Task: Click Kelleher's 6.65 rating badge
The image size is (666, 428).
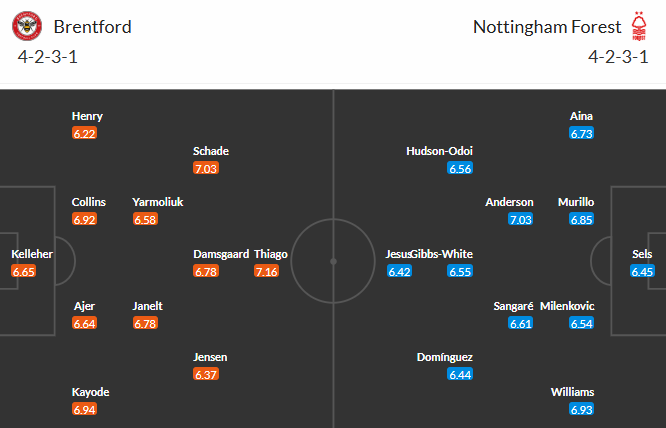Action: point(24,271)
